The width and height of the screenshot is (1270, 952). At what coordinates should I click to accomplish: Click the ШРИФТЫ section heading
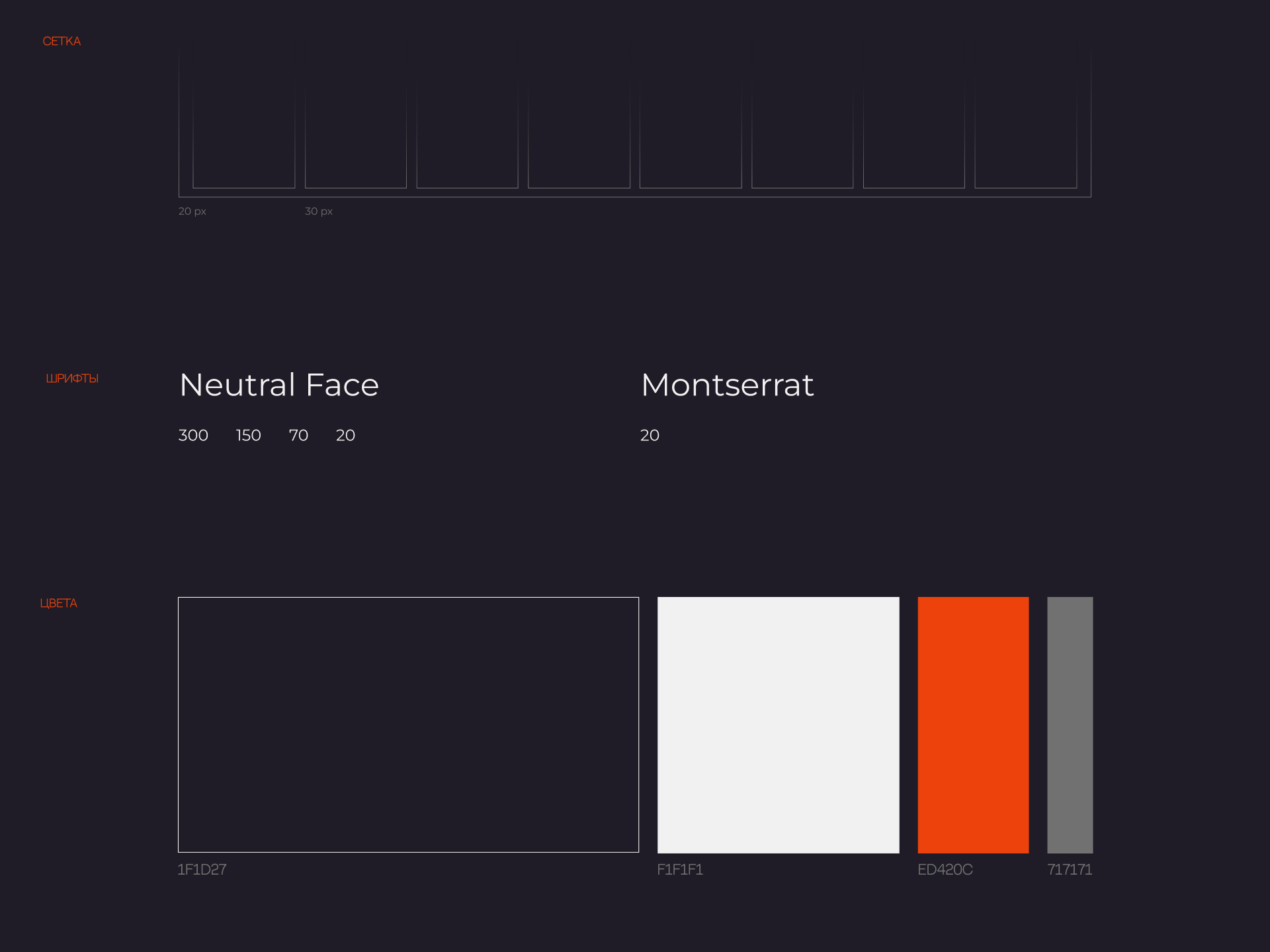click(72, 378)
